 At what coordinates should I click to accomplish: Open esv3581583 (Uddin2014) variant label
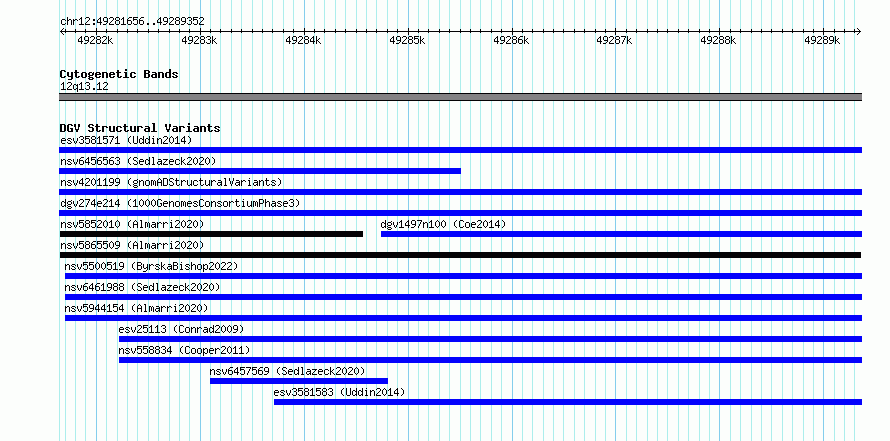(x=339, y=392)
